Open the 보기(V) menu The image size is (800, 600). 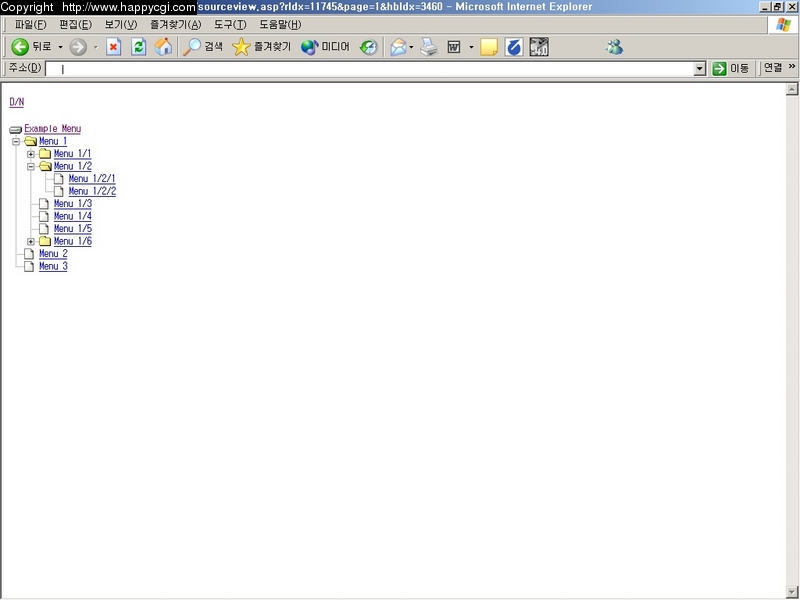point(120,24)
